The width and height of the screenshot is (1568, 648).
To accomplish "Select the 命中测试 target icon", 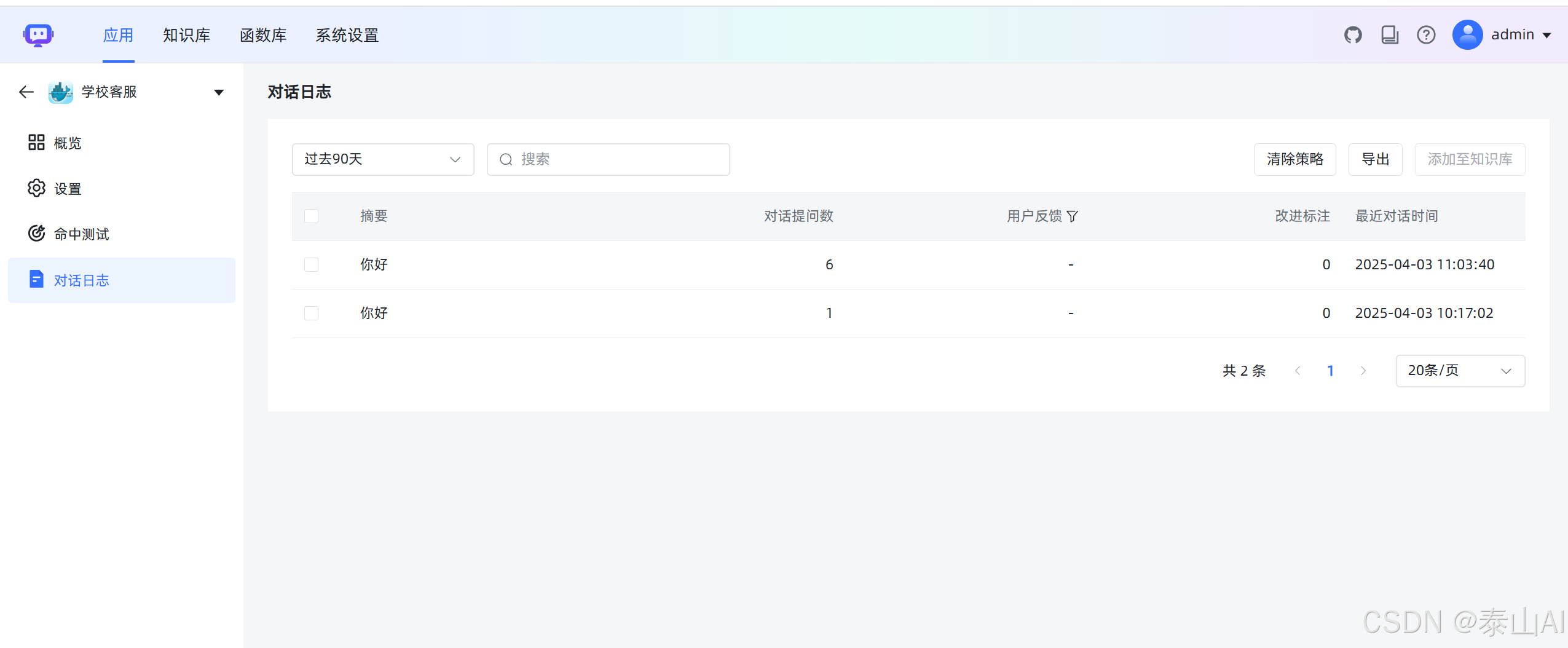I will click(x=36, y=233).
